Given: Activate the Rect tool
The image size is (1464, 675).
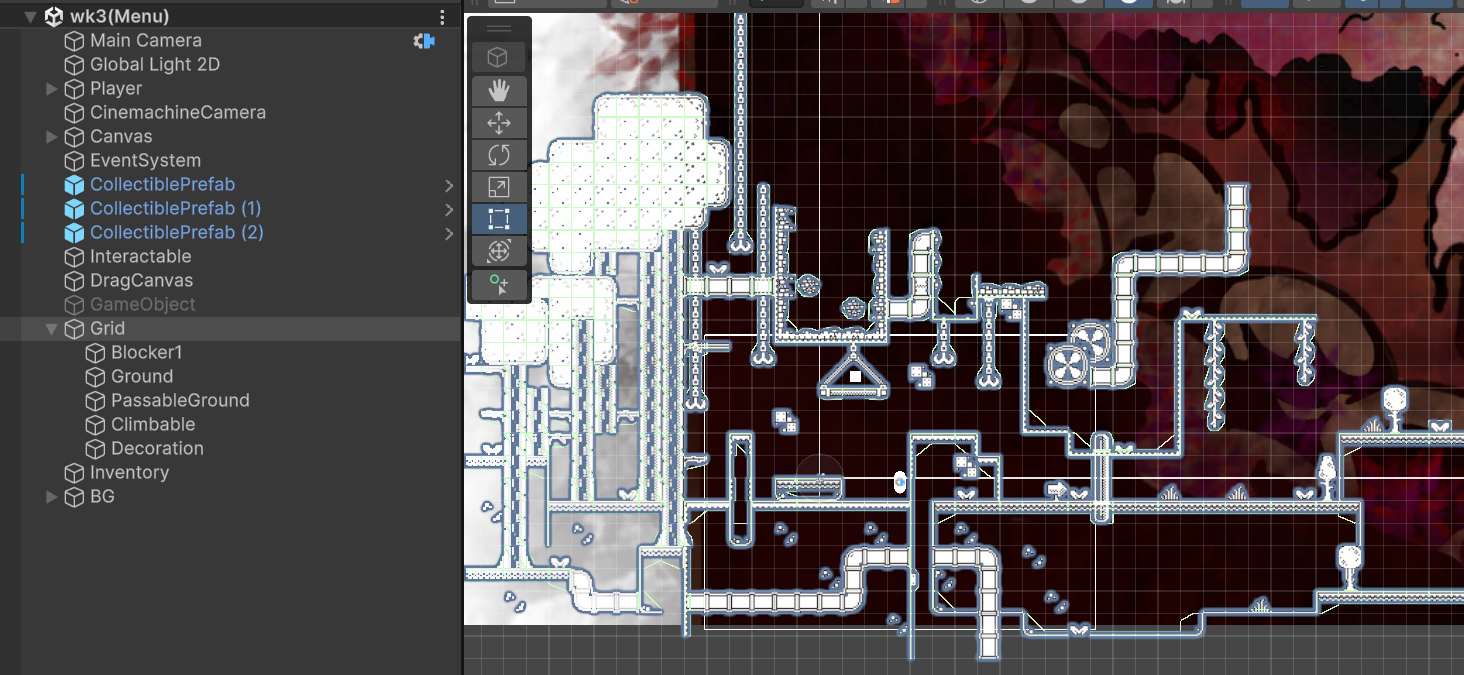Looking at the screenshot, I should 499,219.
